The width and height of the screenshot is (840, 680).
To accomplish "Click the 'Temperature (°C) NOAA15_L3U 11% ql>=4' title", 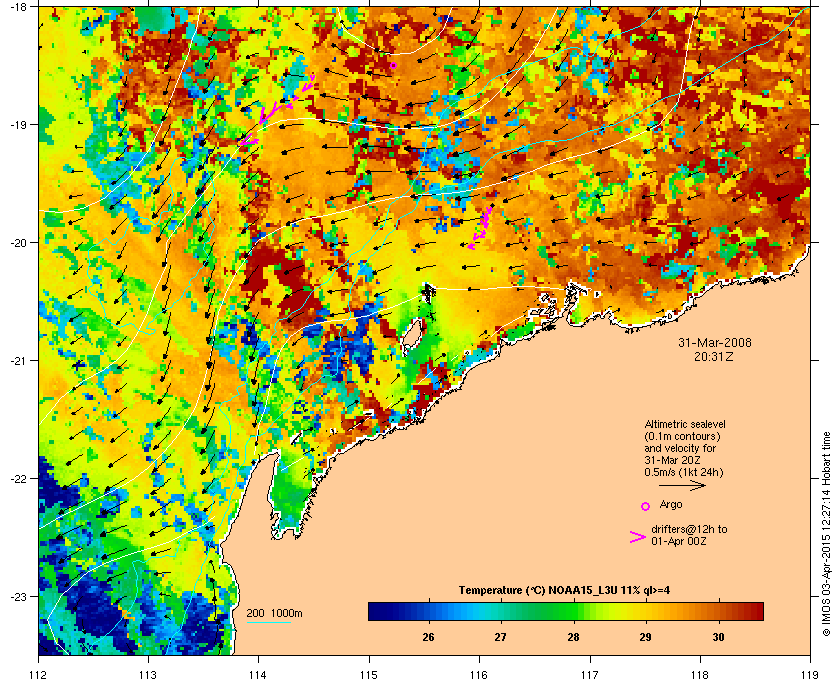I will [x=564, y=591].
